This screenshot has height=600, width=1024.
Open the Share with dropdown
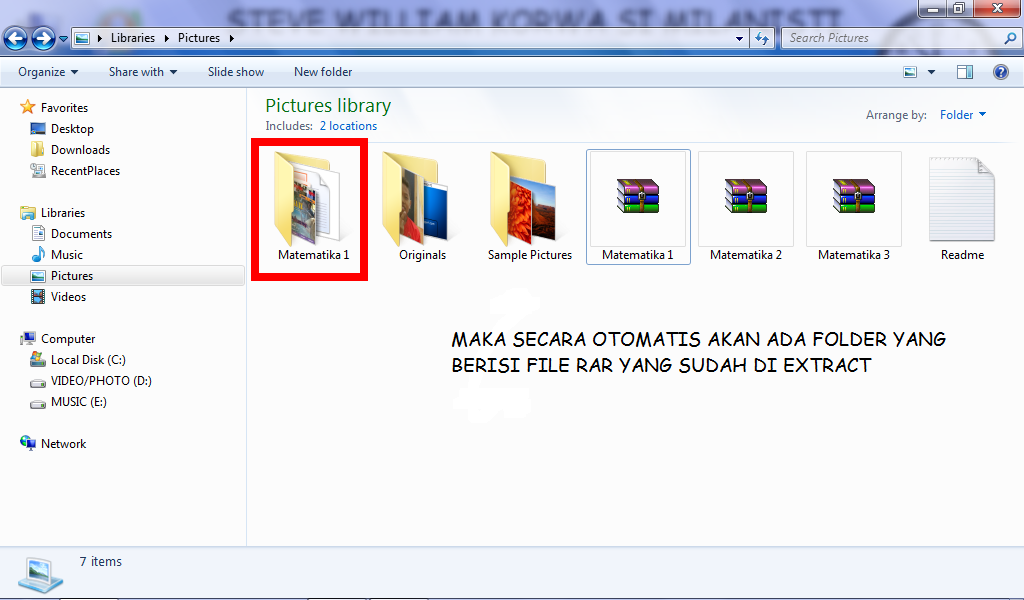pos(141,72)
